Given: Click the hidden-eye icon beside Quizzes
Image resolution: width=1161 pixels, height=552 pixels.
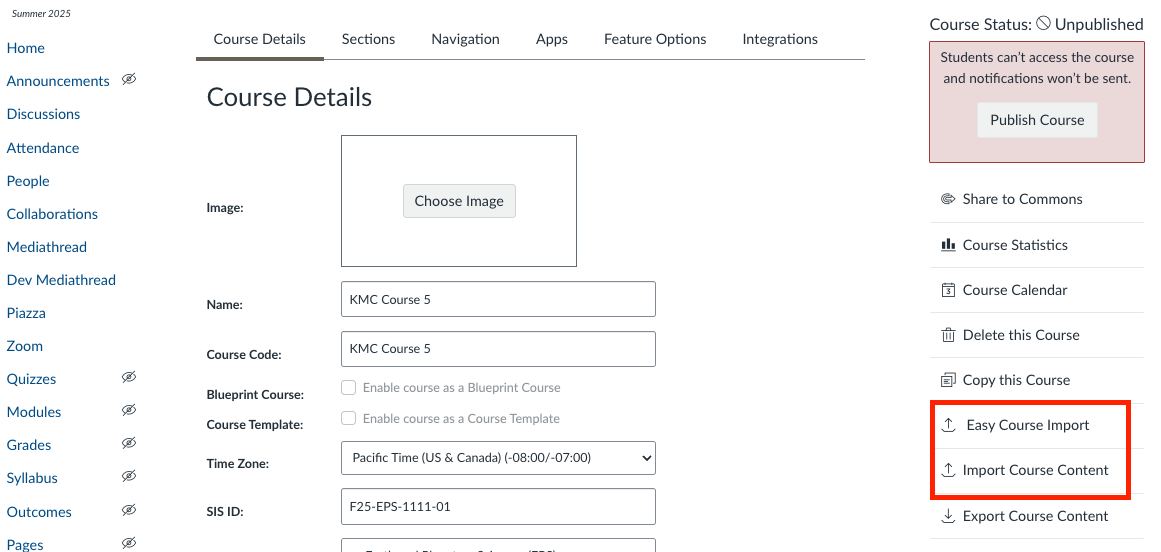Looking at the screenshot, I should pyautogui.click(x=129, y=378).
